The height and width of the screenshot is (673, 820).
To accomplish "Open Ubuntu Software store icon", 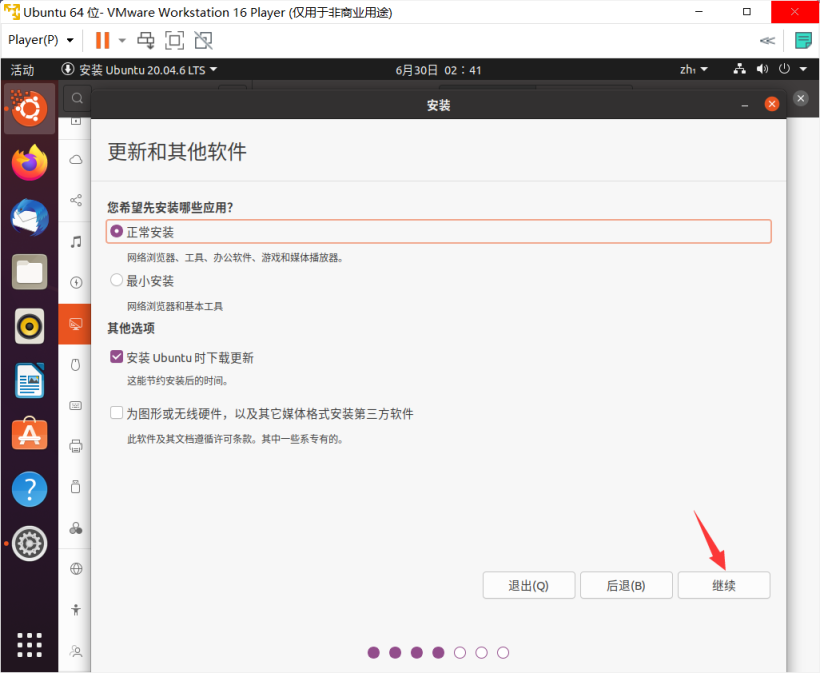I will 29,434.
